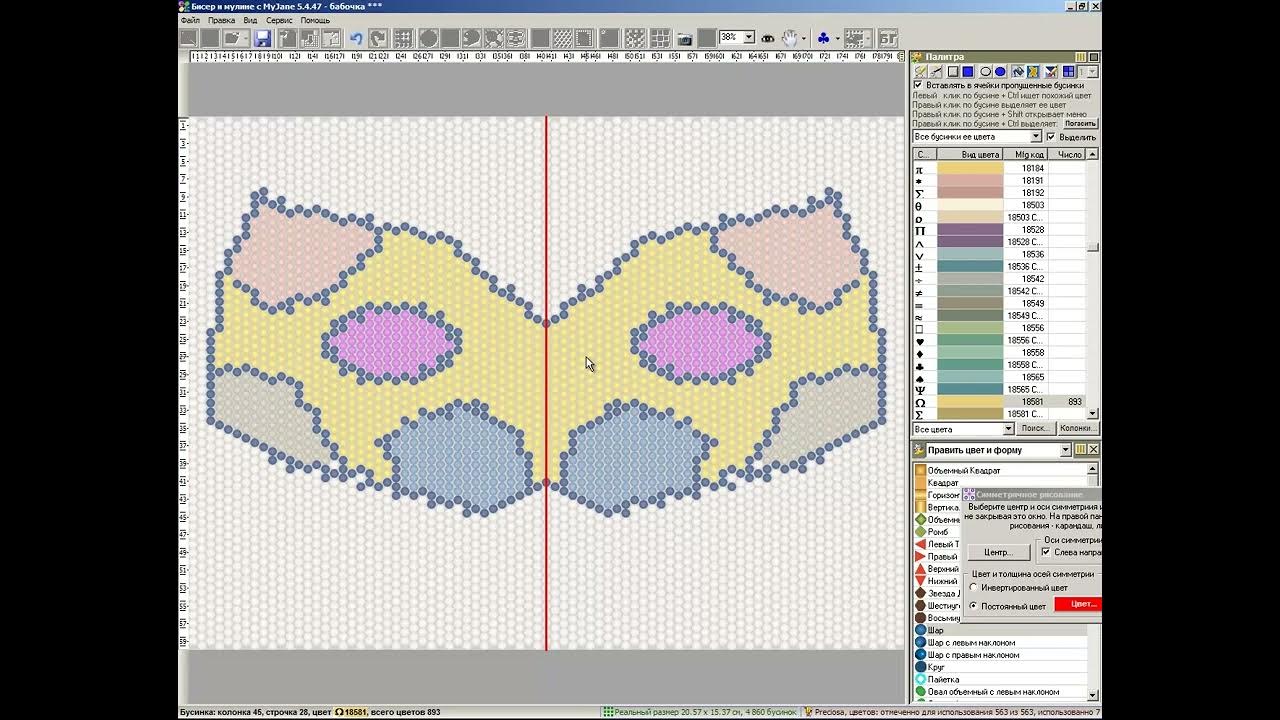Image resolution: width=1280 pixels, height=720 pixels.
Task: Select empty ellipse palette tool
Action: point(985,72)
